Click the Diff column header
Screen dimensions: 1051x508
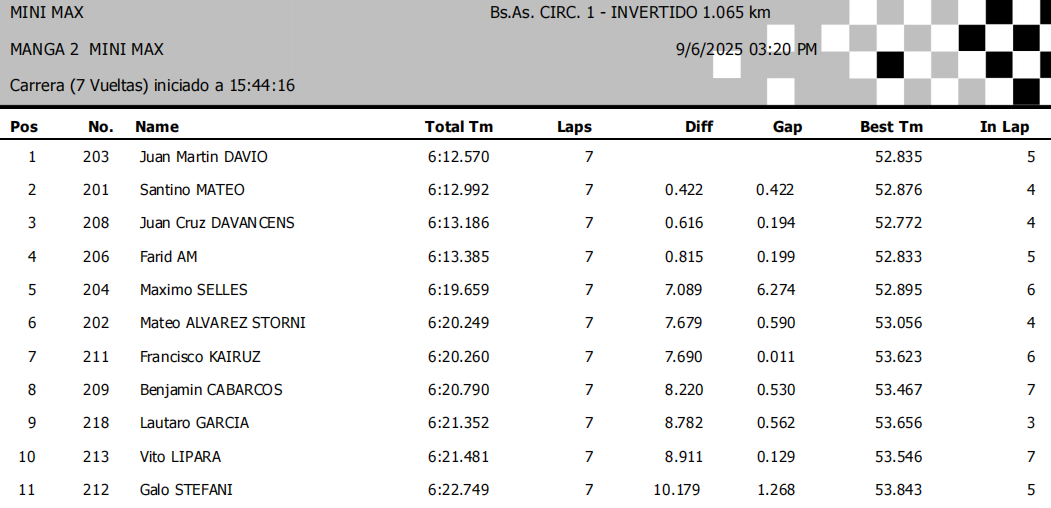coord(699,127)
